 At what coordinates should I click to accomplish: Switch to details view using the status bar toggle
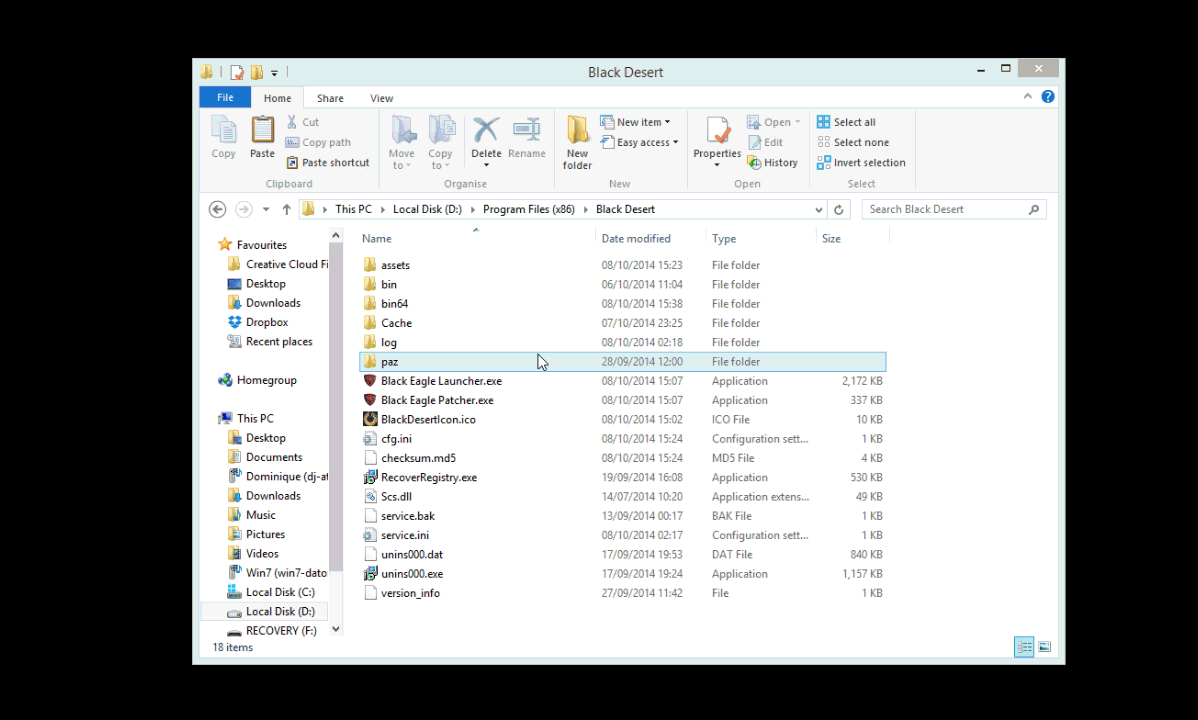click(1023, 647)
